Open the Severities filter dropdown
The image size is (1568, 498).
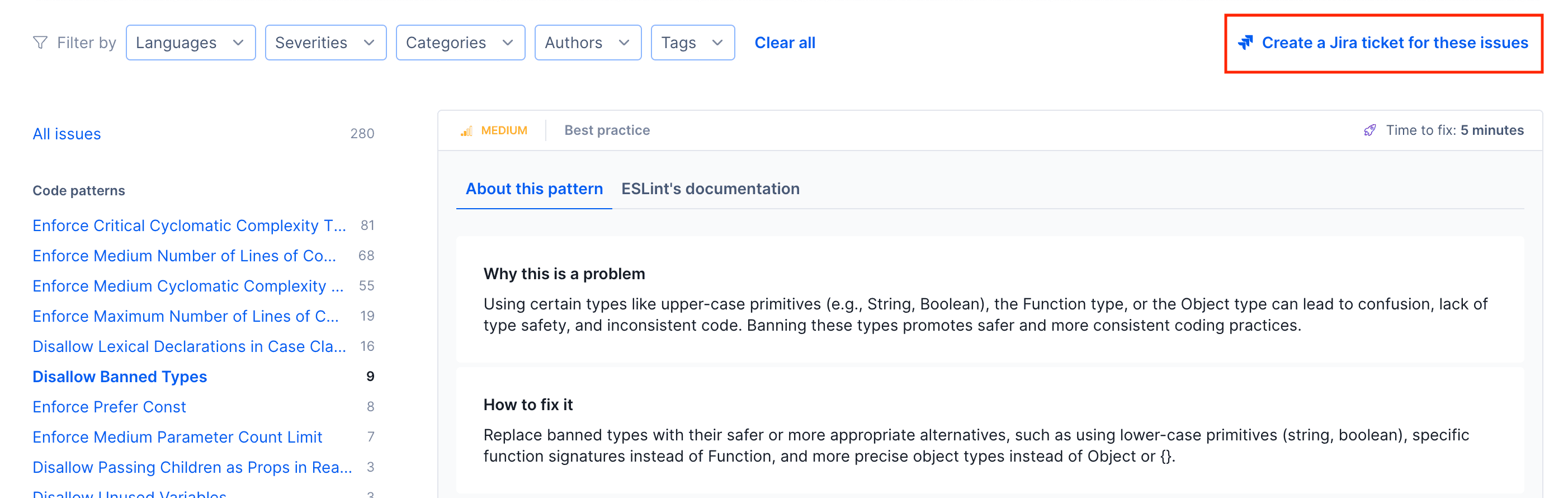click(325, 42)
